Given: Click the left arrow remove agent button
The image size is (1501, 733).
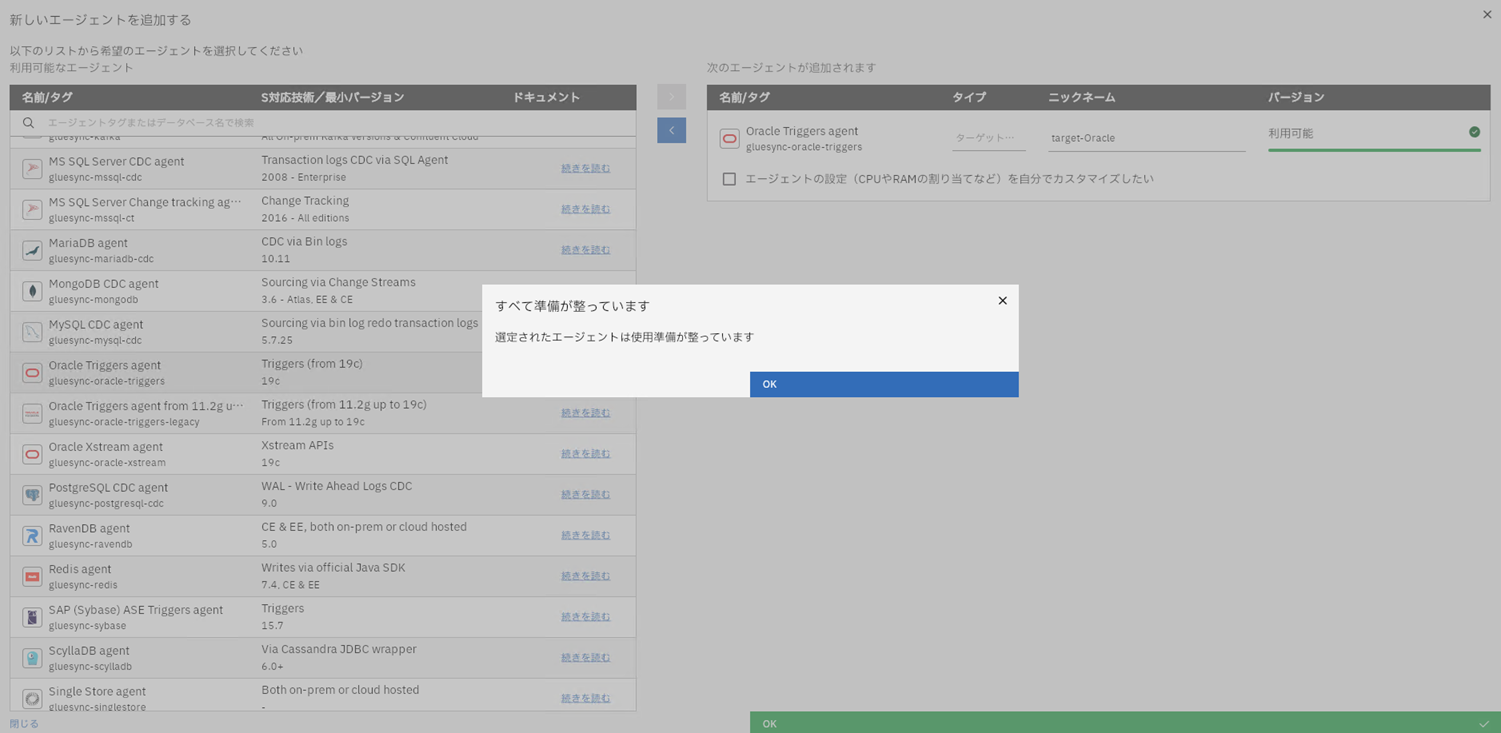Looking at the screenshot, I should tap(671, 131).
